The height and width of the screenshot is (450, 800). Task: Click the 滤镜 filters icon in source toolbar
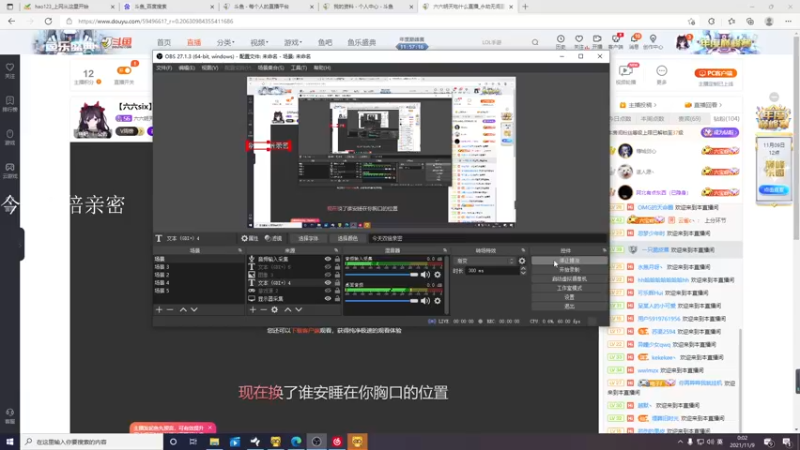coord(273,238)
